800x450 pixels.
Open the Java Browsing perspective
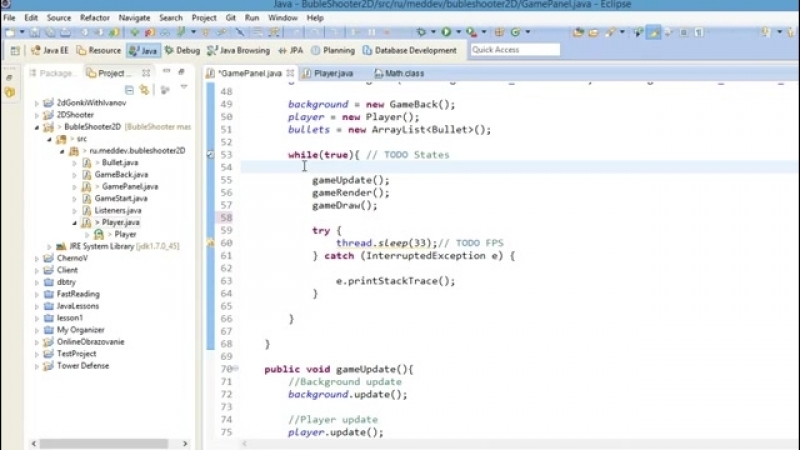(x=238, y=50)
